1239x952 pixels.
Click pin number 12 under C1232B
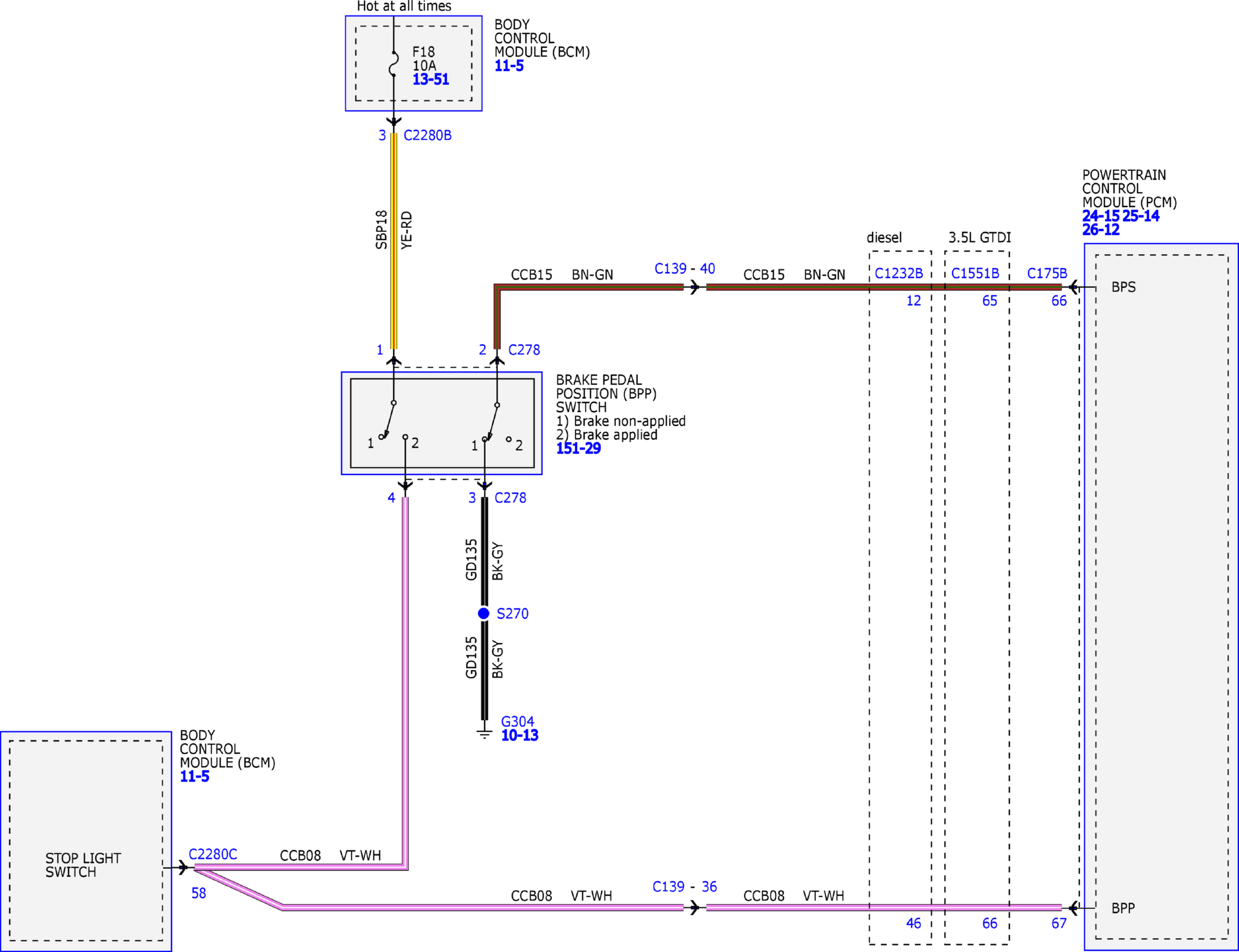[913, 301]
